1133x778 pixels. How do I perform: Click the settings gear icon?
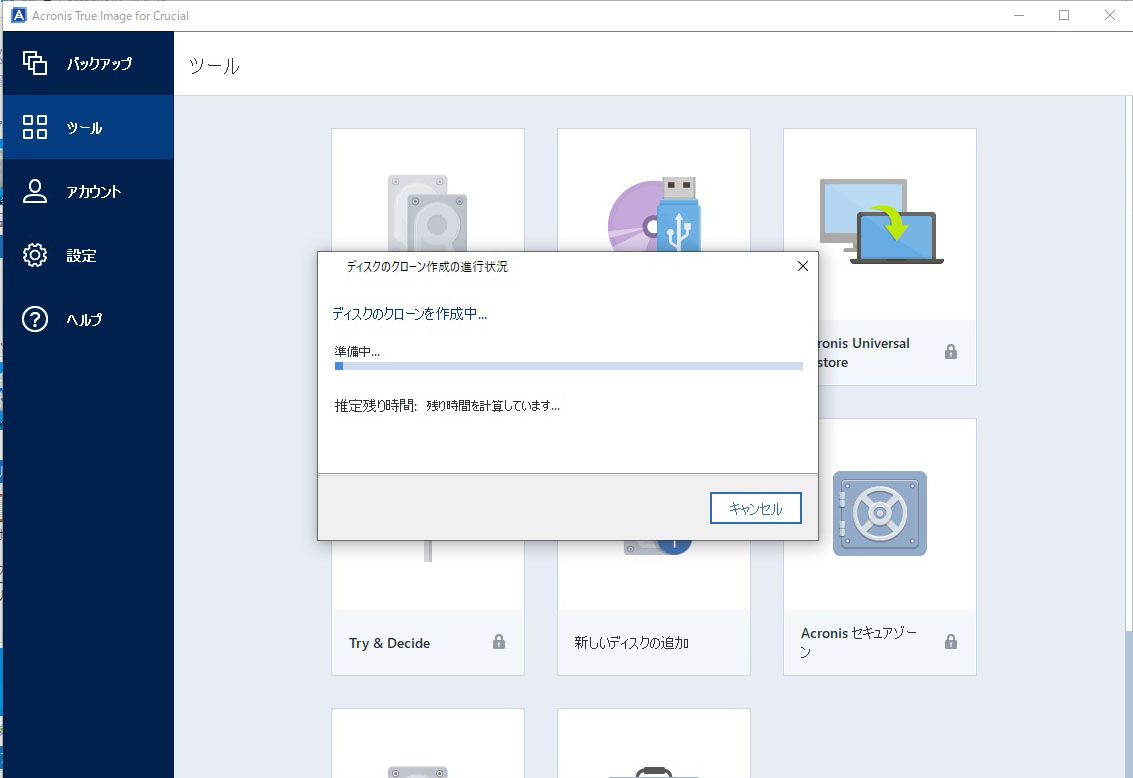(x=35, y=255)
